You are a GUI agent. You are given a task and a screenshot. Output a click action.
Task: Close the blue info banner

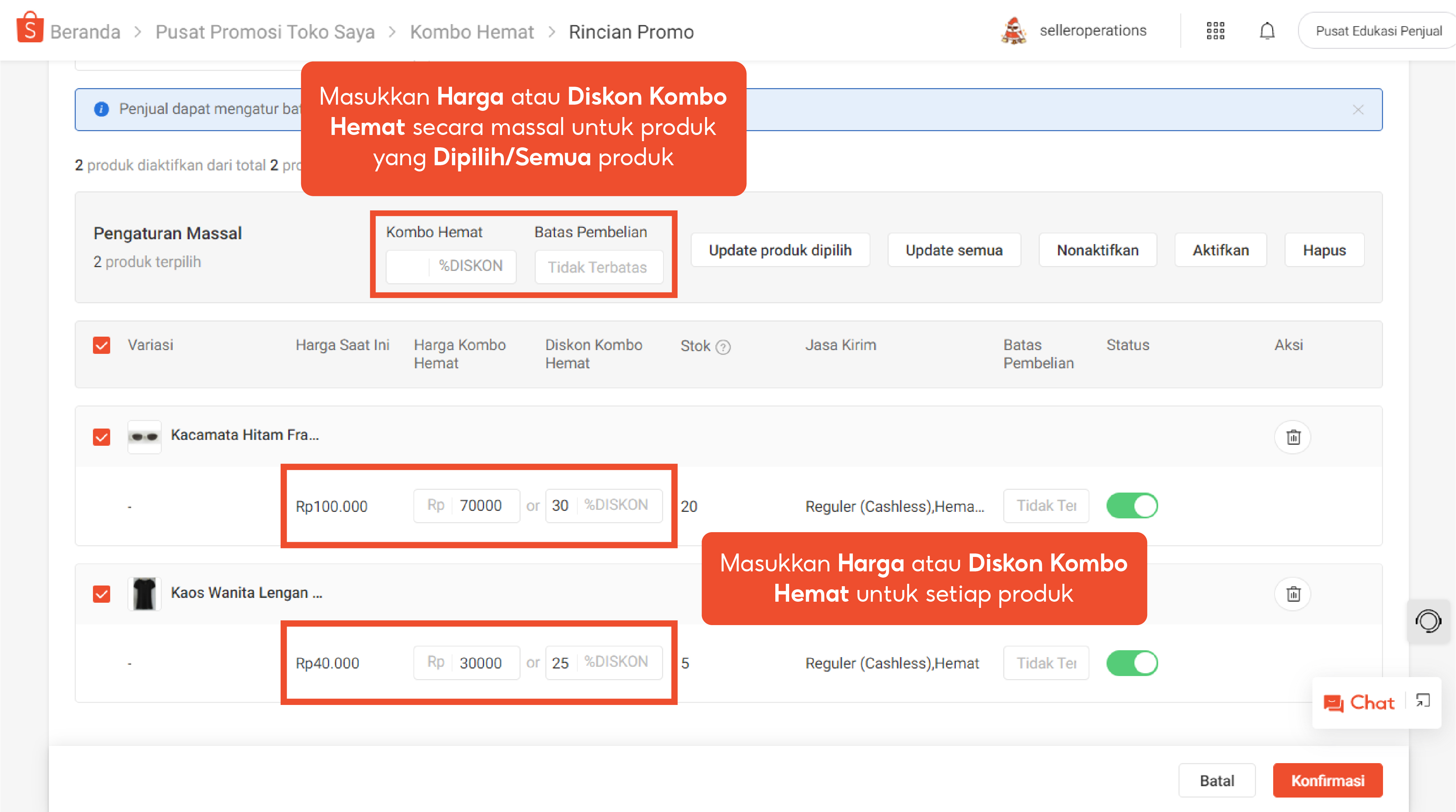click(1358, 109)
